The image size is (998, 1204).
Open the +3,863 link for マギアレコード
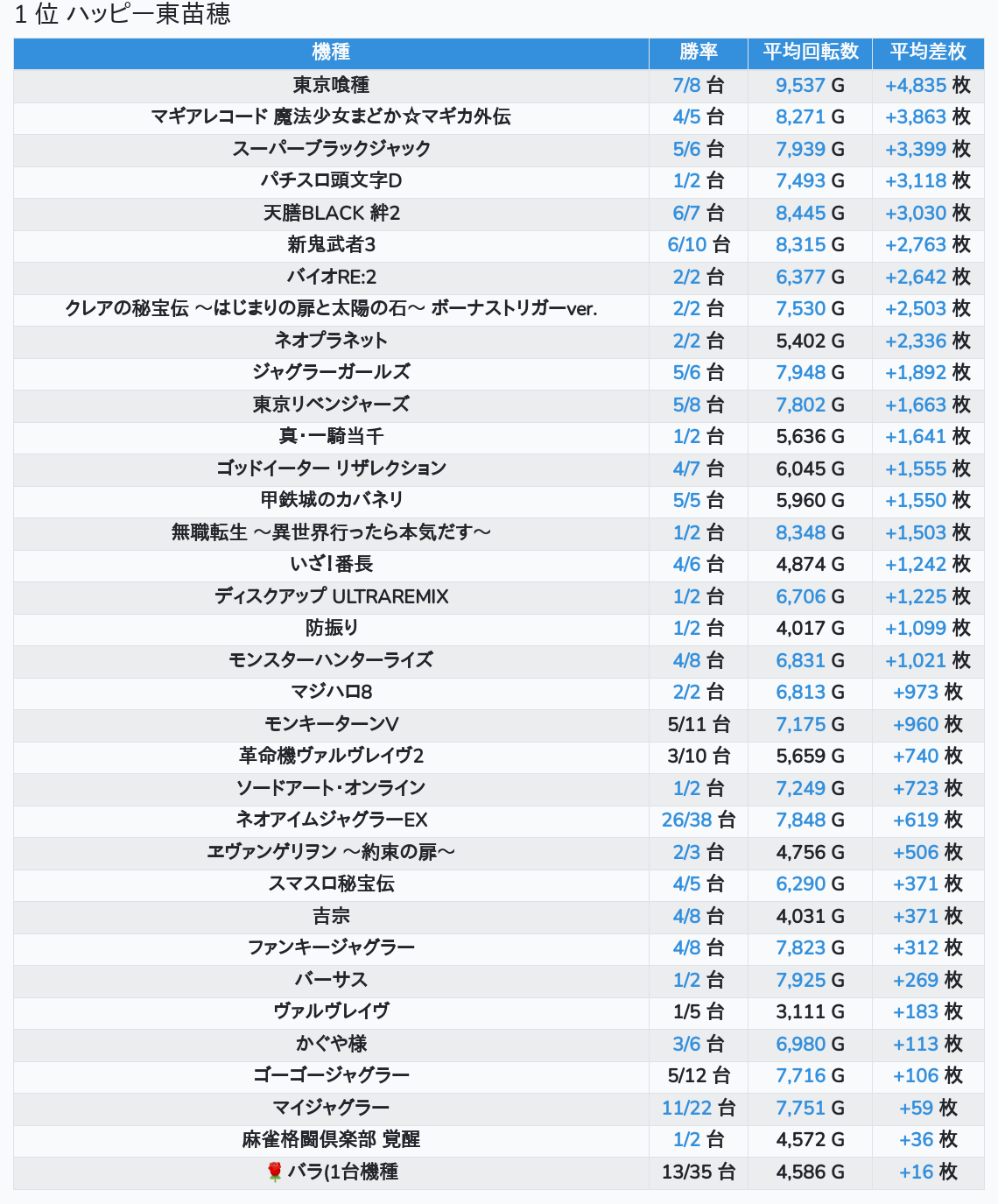tap(916, 117)
